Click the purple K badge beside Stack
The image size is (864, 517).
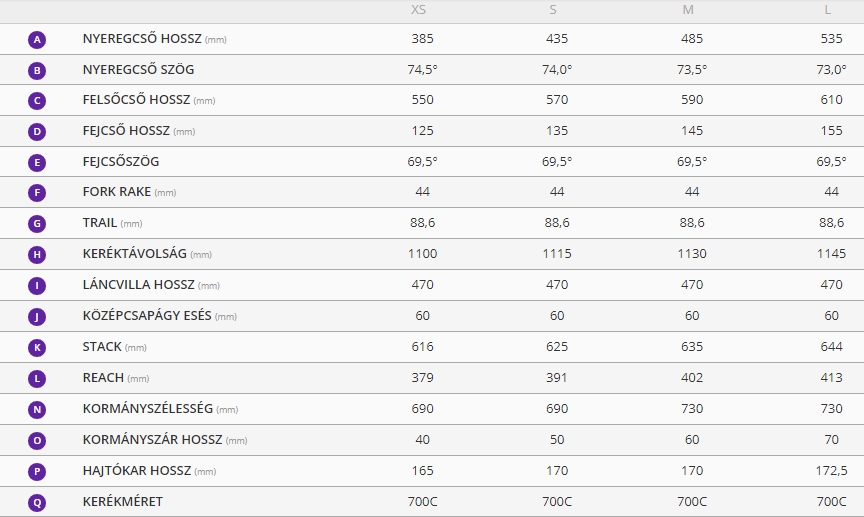pyautogui.click(x=37, y=348)
